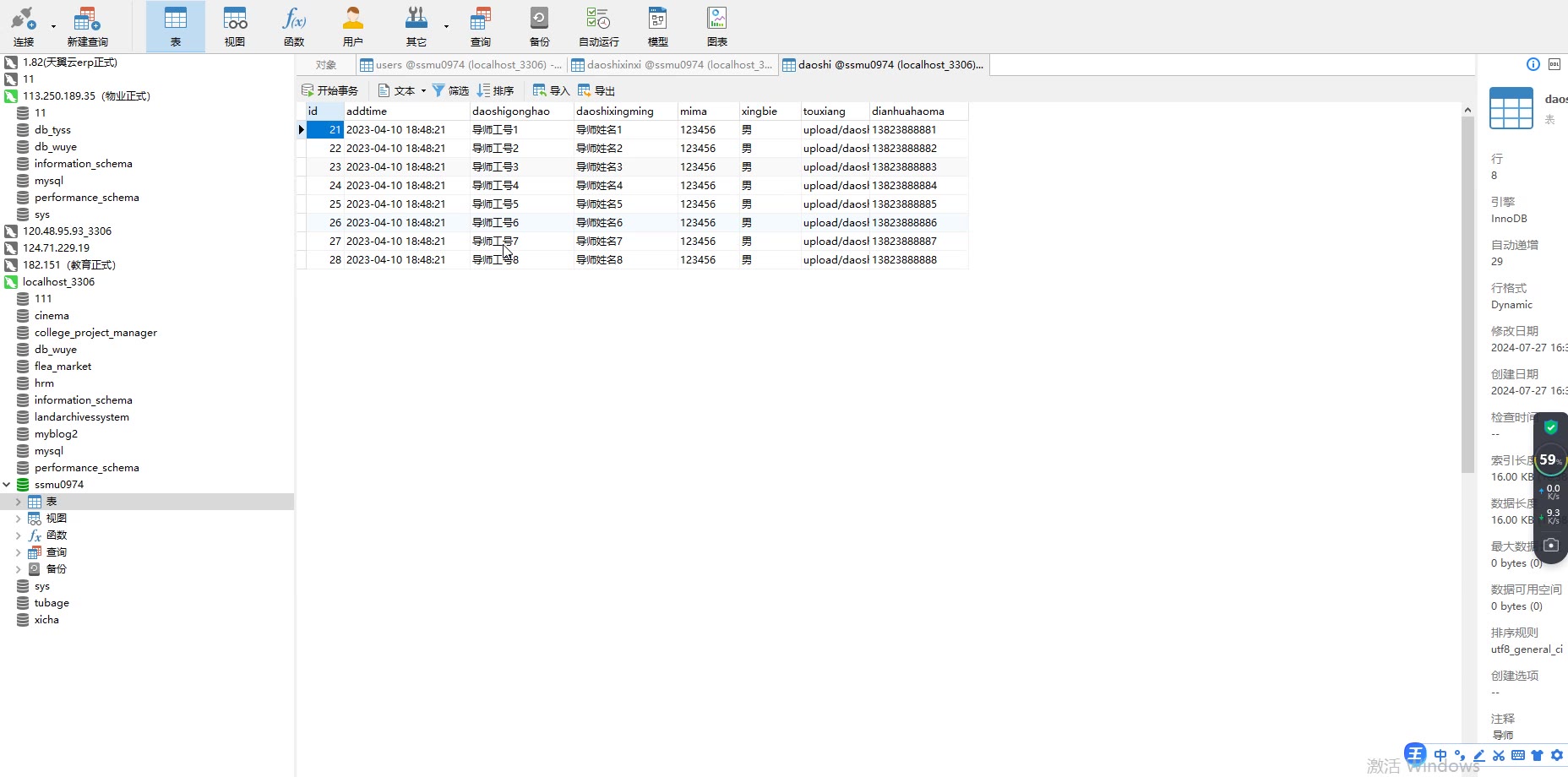Select the 120.48.95.93_3306 connection
1568x777 pixels.
pos(67,231)
